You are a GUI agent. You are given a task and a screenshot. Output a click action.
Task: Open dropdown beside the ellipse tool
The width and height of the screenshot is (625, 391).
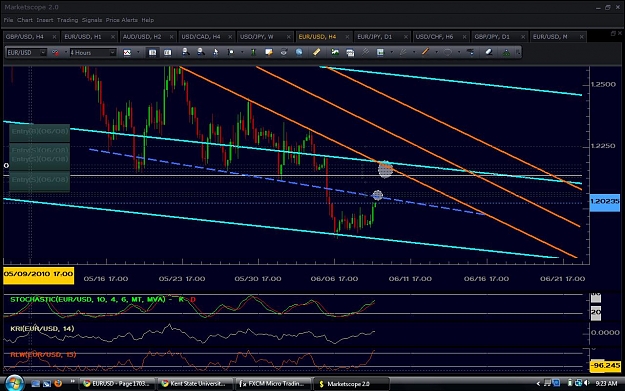(459, 53)
